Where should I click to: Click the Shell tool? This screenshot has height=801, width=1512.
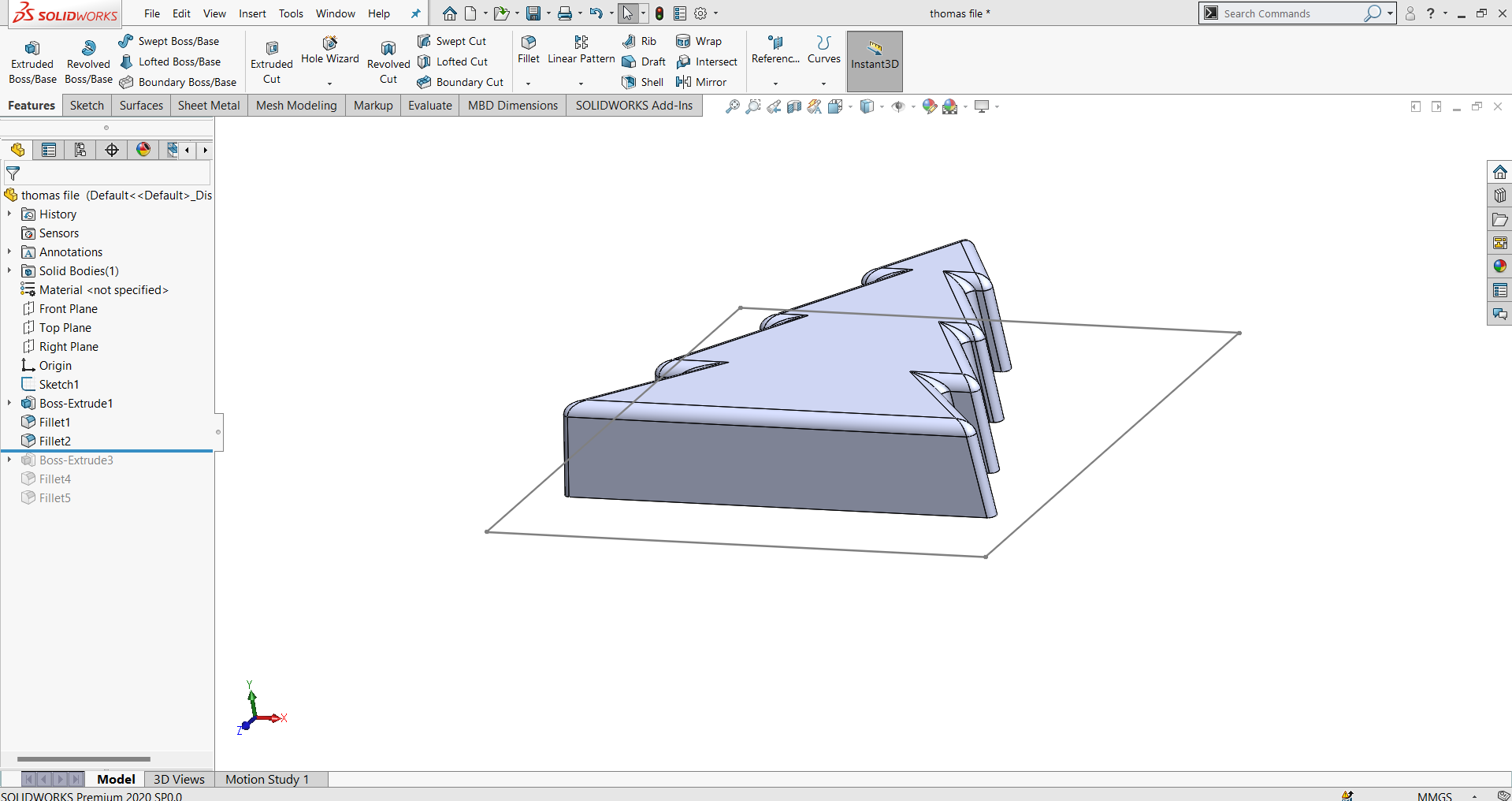(x=642, y=82)
